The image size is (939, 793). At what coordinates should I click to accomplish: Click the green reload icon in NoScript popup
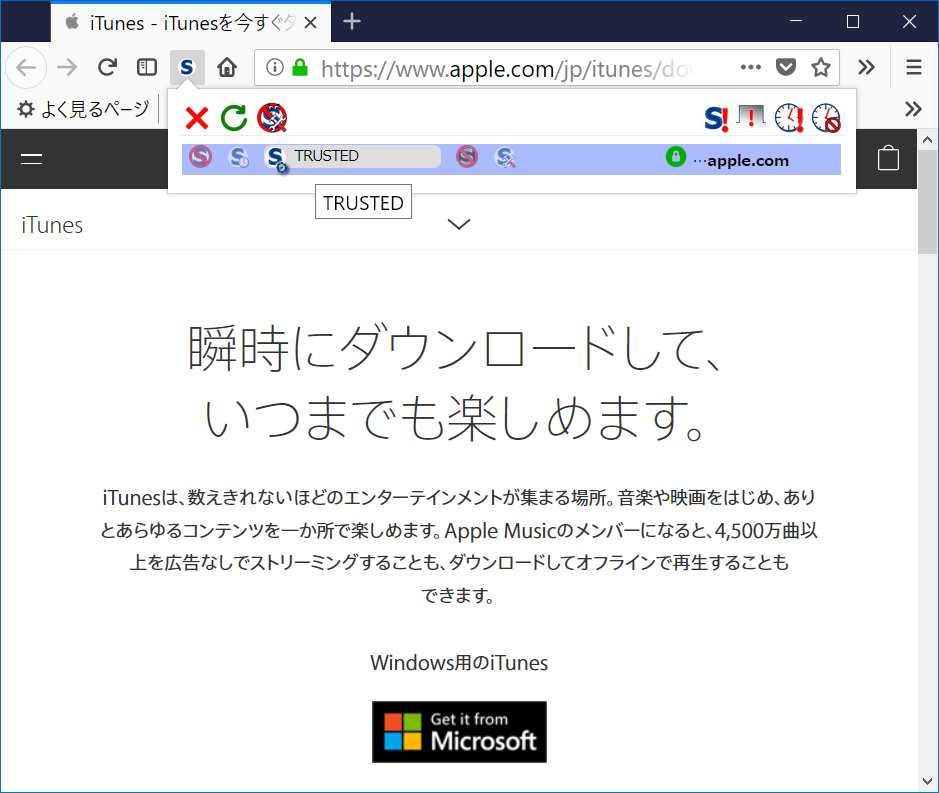(234, 118)
